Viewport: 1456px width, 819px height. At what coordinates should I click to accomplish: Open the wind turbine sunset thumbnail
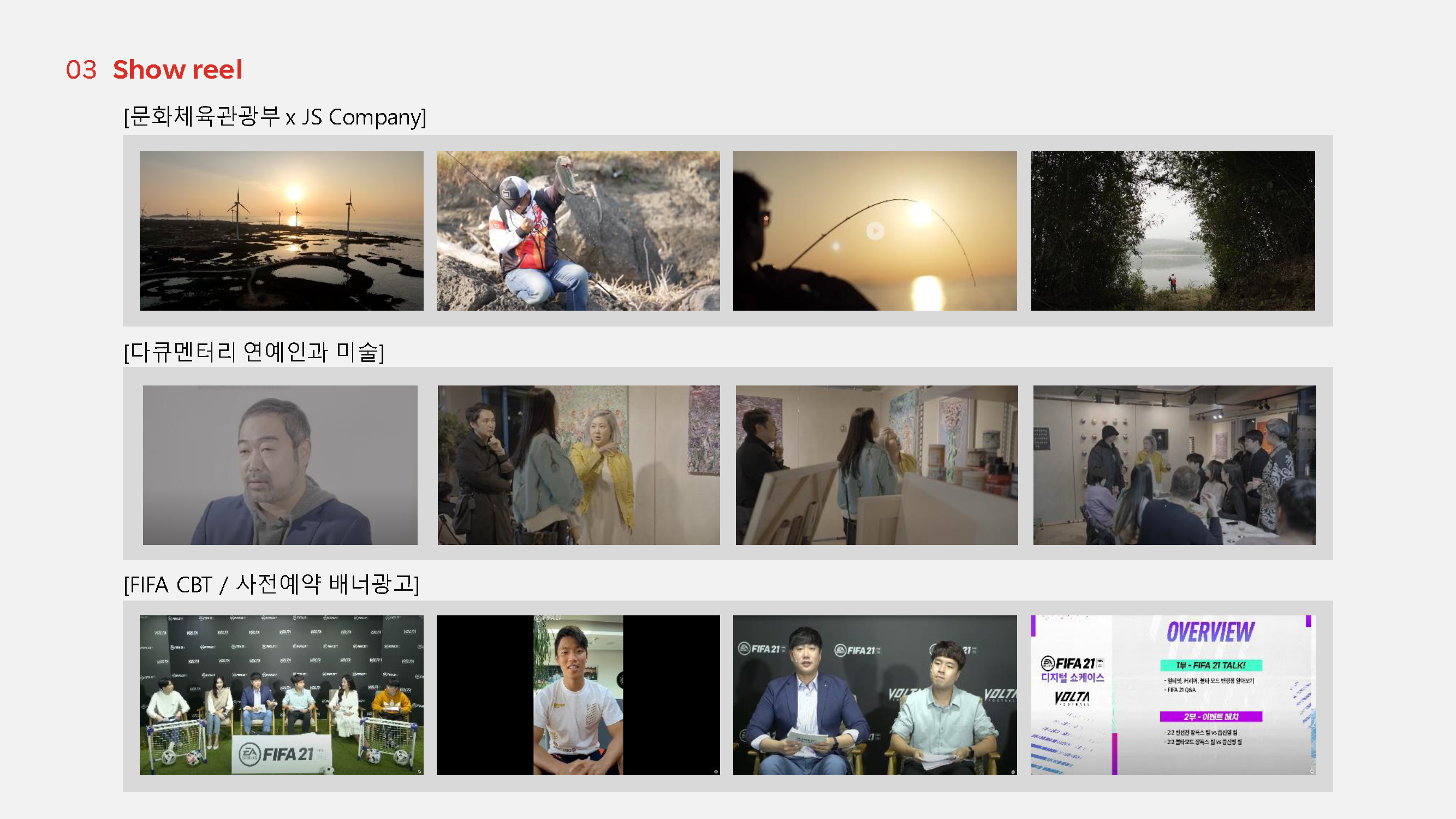pyautogui.click(x=281, y=230)
